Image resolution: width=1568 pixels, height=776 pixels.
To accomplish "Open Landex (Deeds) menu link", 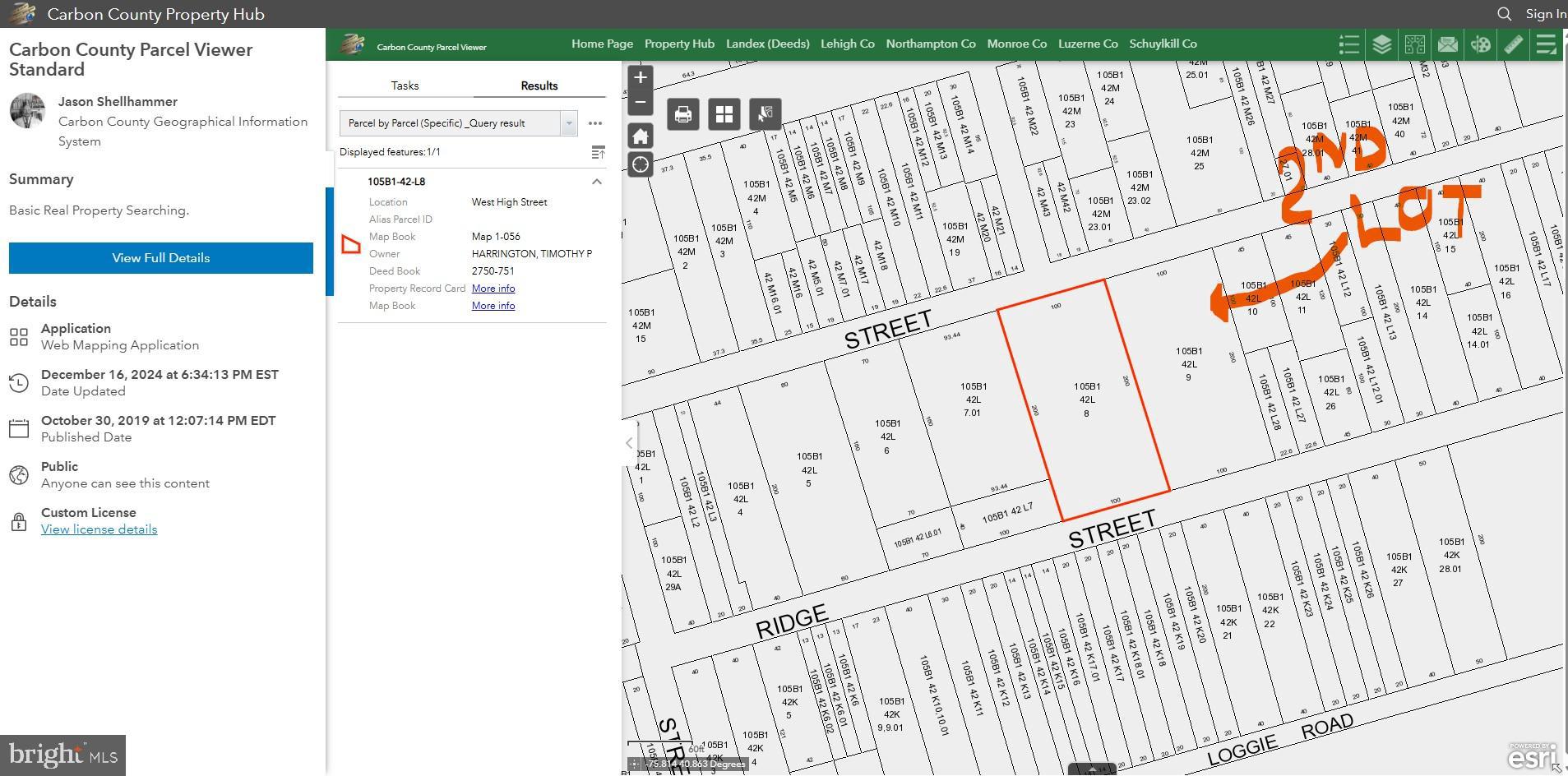I will [767, 44].
